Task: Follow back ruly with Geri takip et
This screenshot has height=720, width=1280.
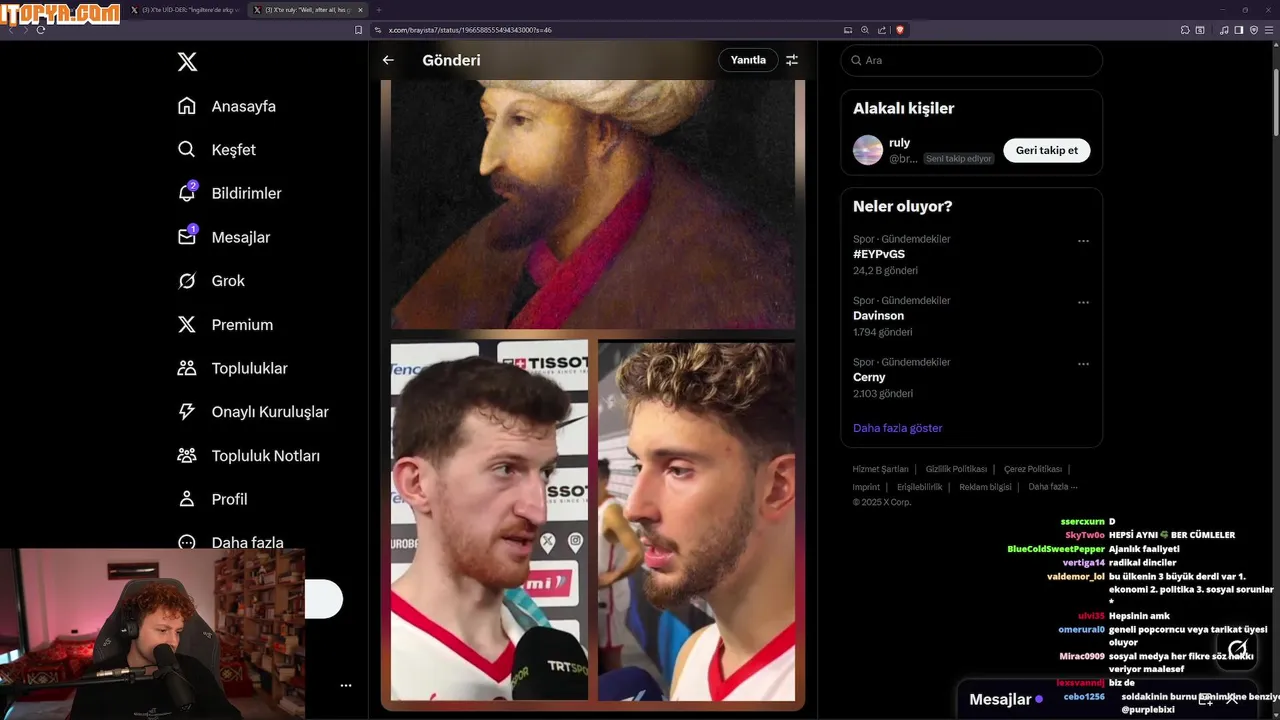Action: 1046,150
